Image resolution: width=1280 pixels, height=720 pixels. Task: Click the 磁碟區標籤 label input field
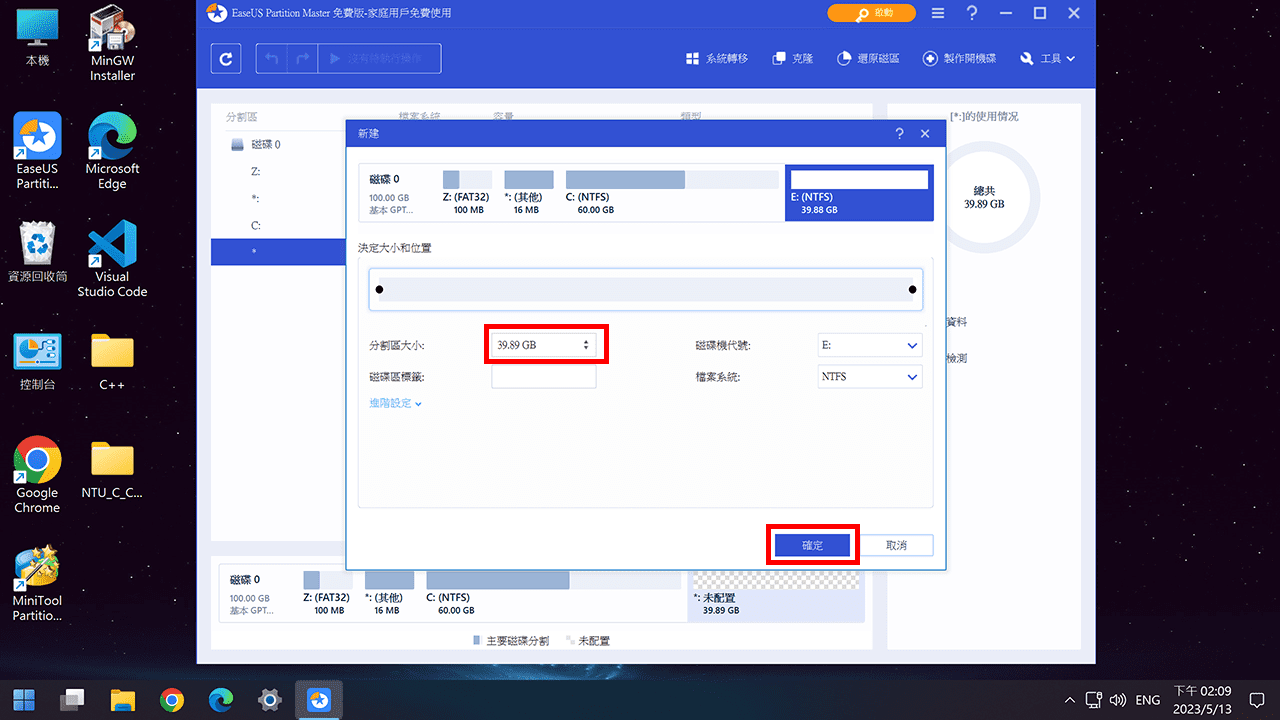[x=544, y=376]
